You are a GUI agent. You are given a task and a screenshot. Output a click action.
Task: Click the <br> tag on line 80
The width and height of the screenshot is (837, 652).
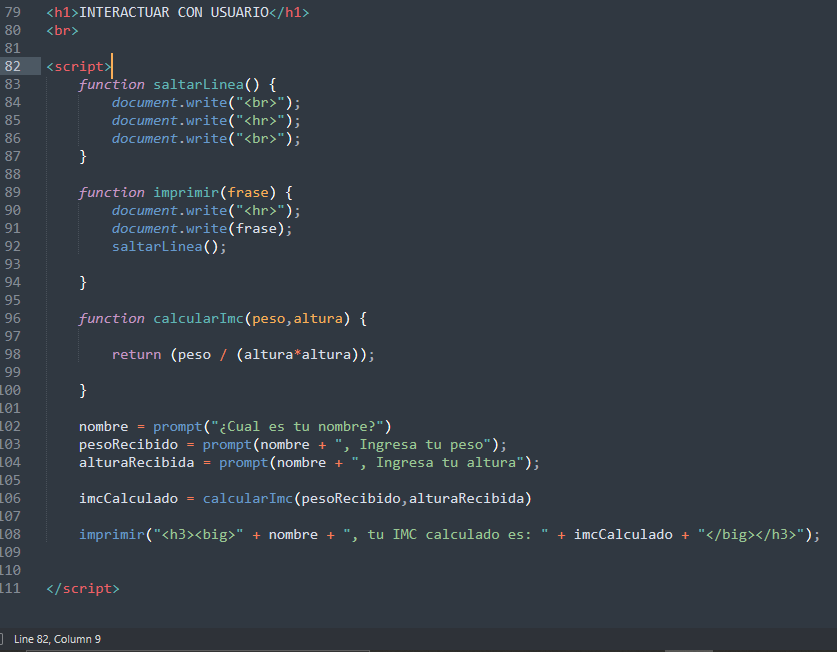(x=62, y=30)
